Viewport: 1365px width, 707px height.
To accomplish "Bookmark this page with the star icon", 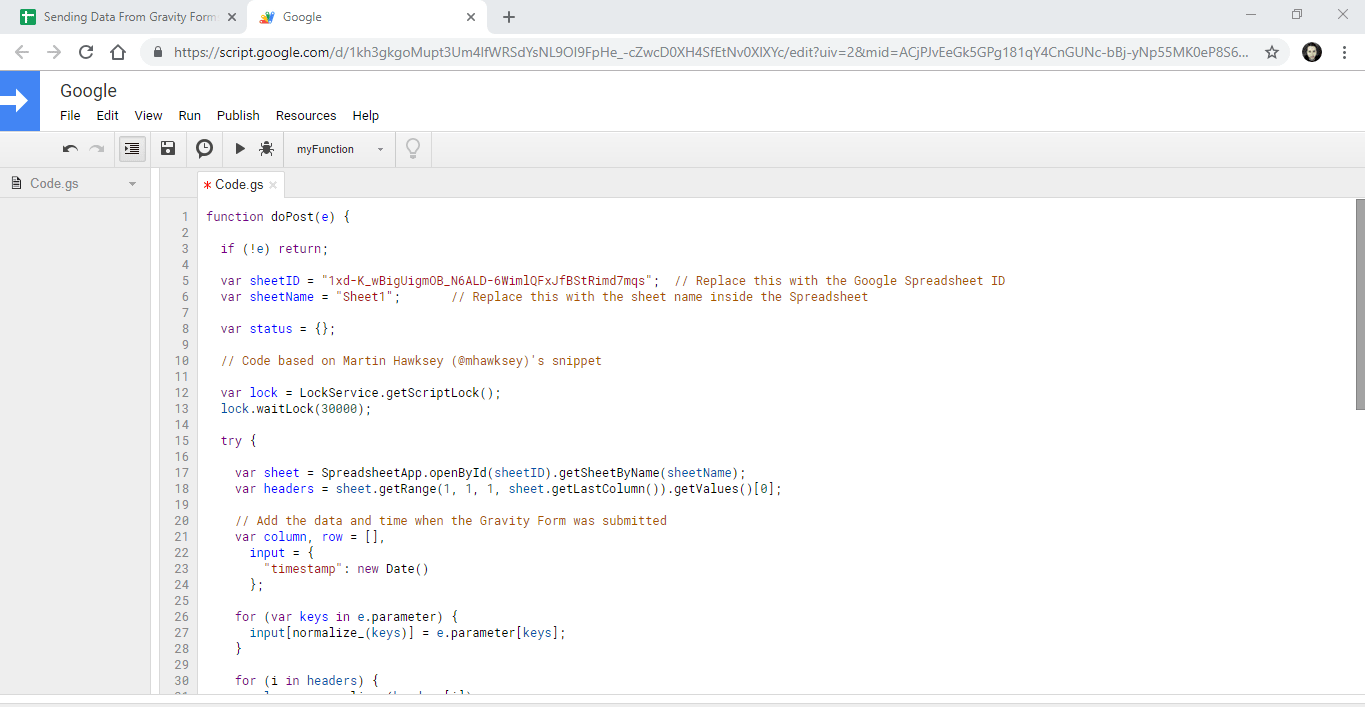I will 1272,52.
